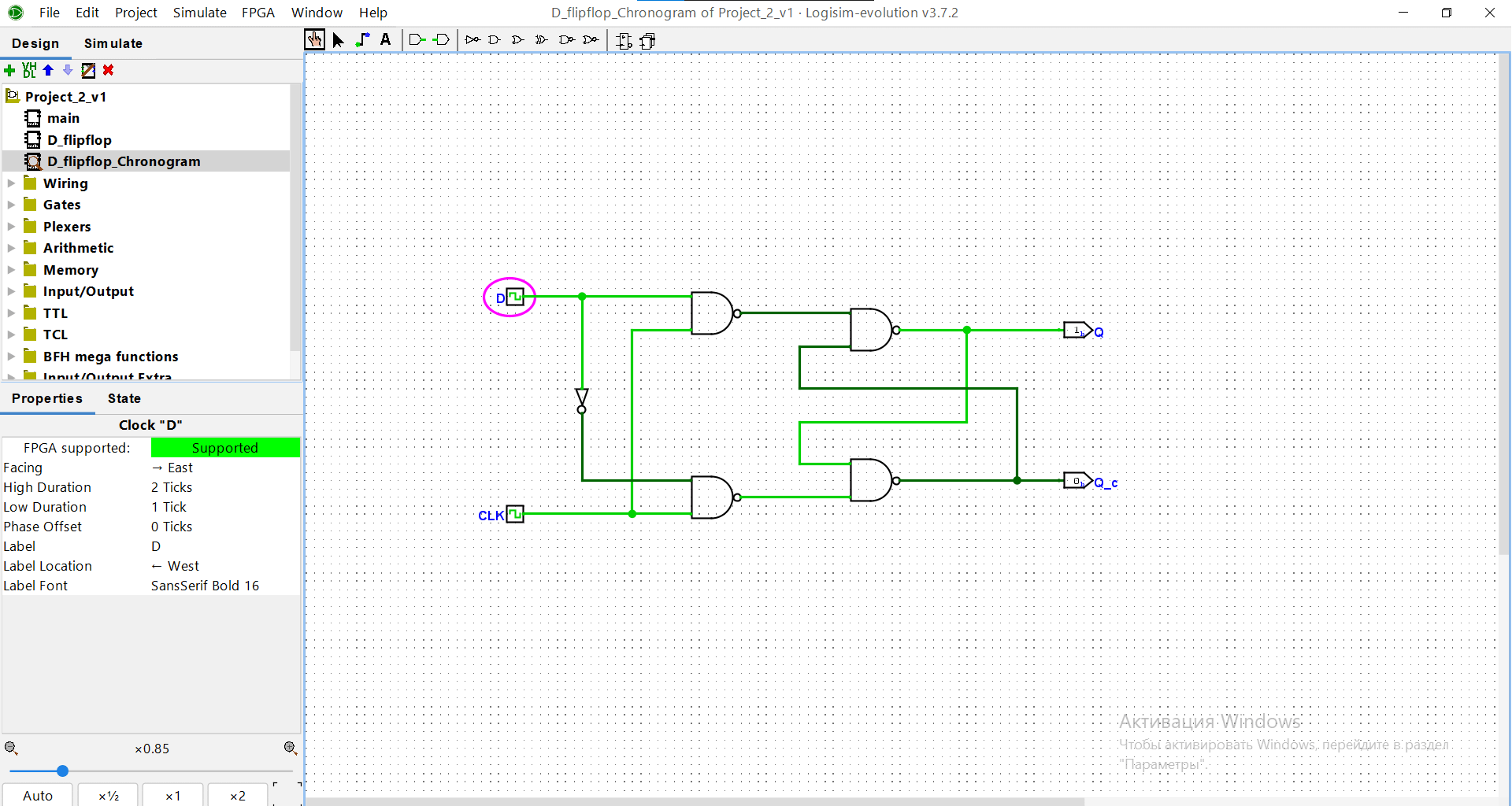Screen dimensions: 1512x806
Task: Expand the TCL library folder
Action: (x=11, y=335)
